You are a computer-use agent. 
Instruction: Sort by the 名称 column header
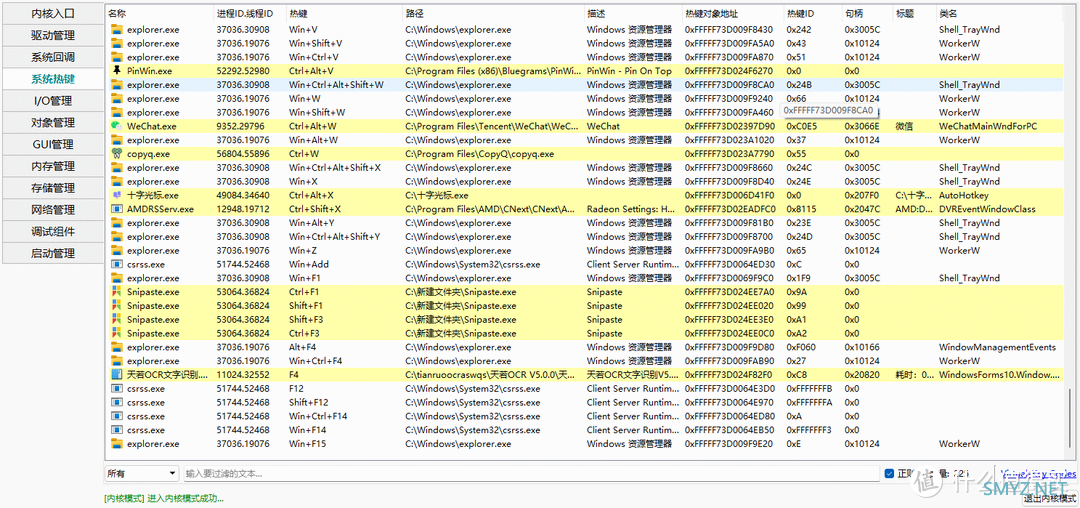coord(160,13)
